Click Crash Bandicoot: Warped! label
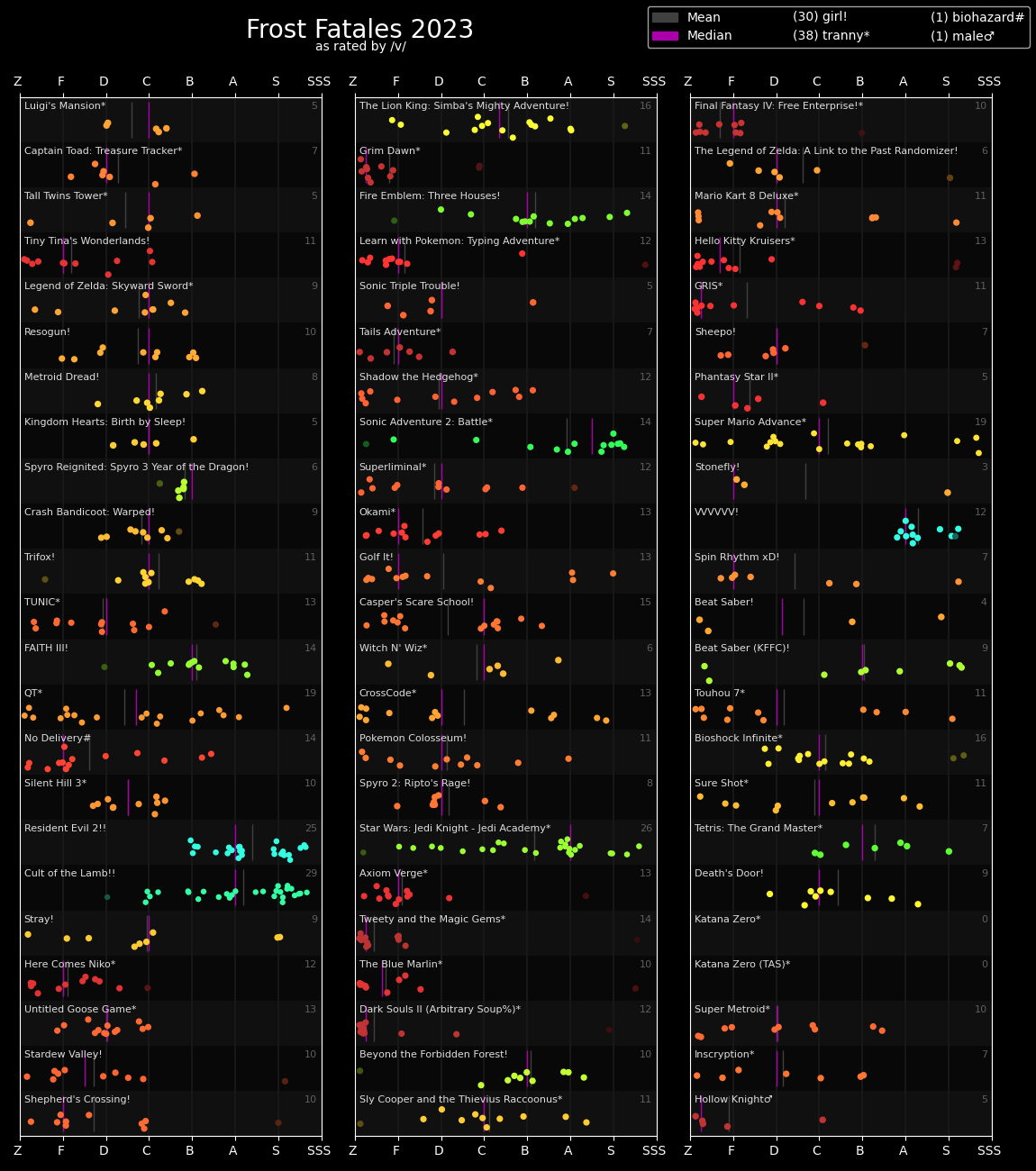The width and height of the screenshot is (1036, 1171). pos(89,513)
